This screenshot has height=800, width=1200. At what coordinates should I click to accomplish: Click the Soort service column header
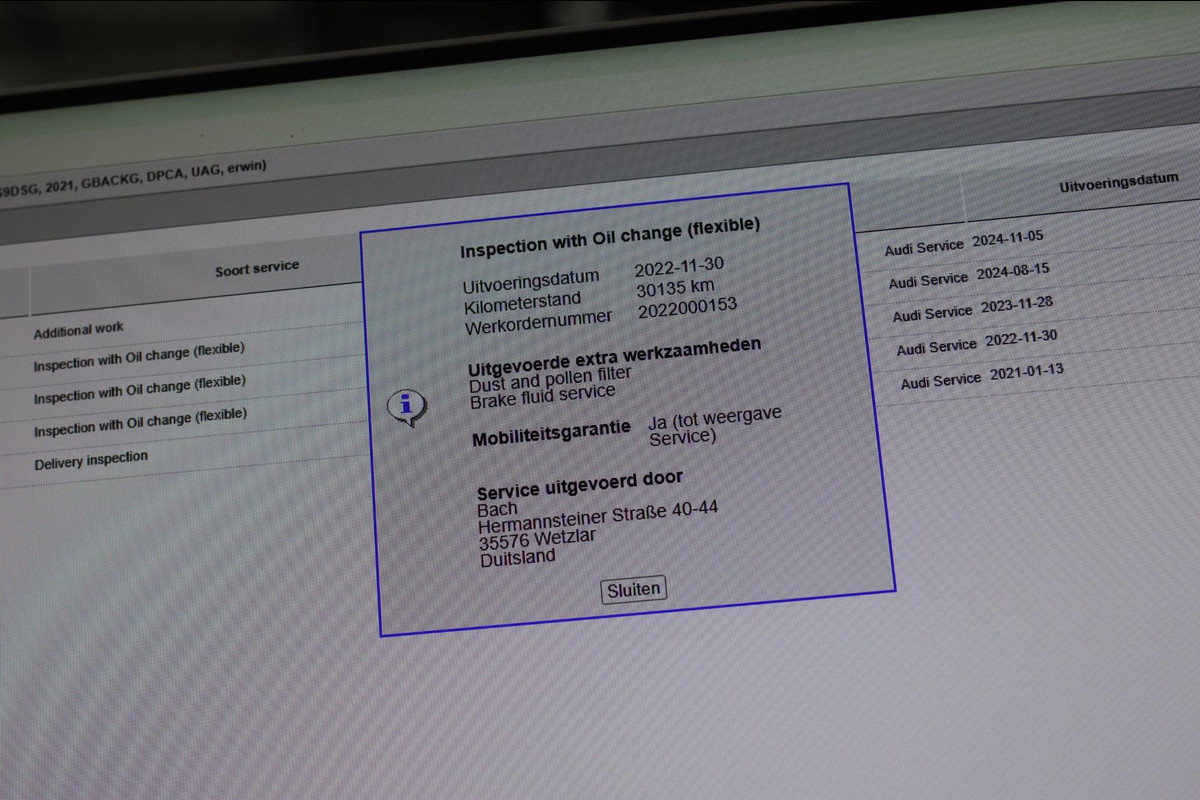point(256,268)
